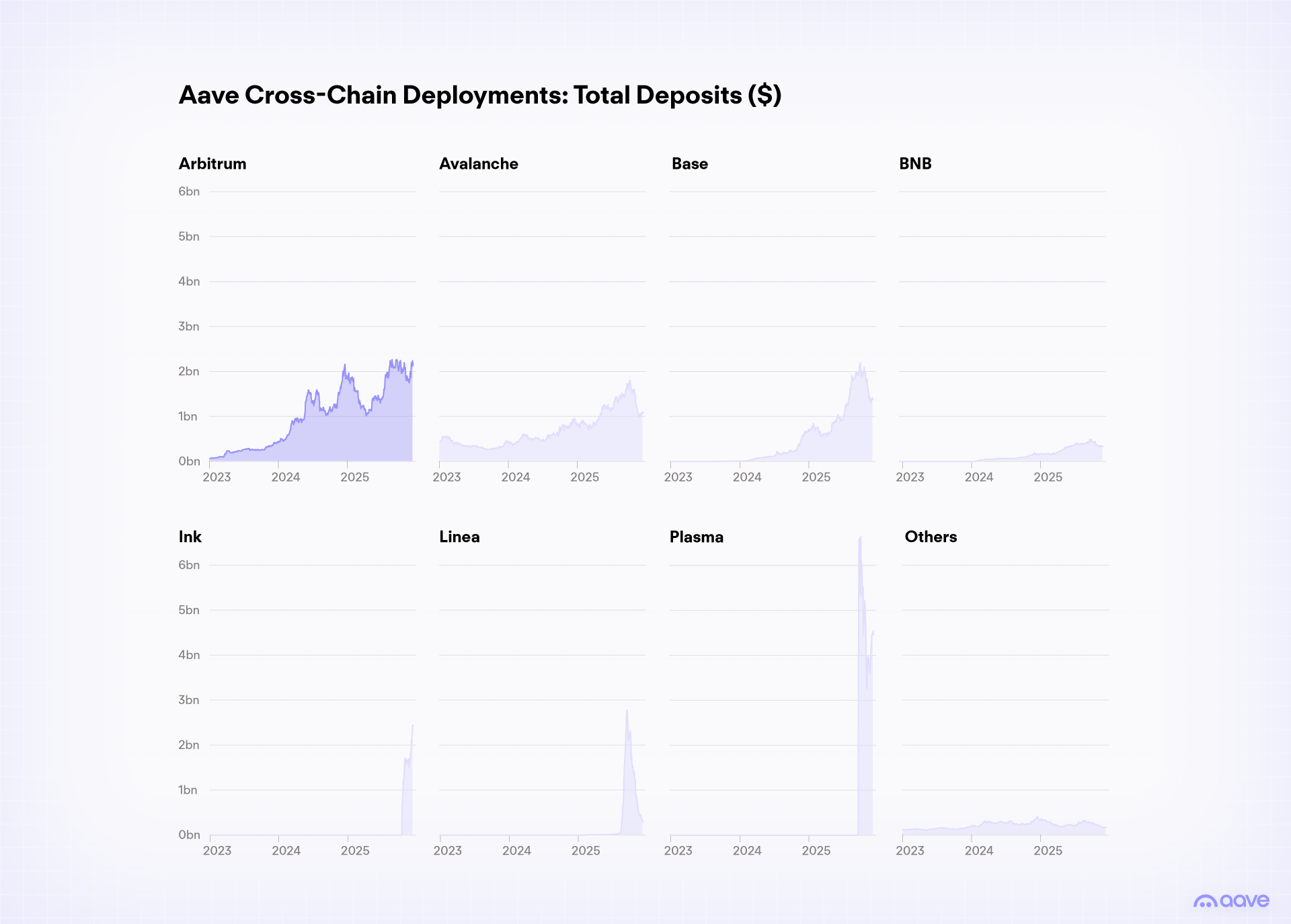Click the Avalanche panel heading text
This screenshot has height=924, width=1291.
479,163
